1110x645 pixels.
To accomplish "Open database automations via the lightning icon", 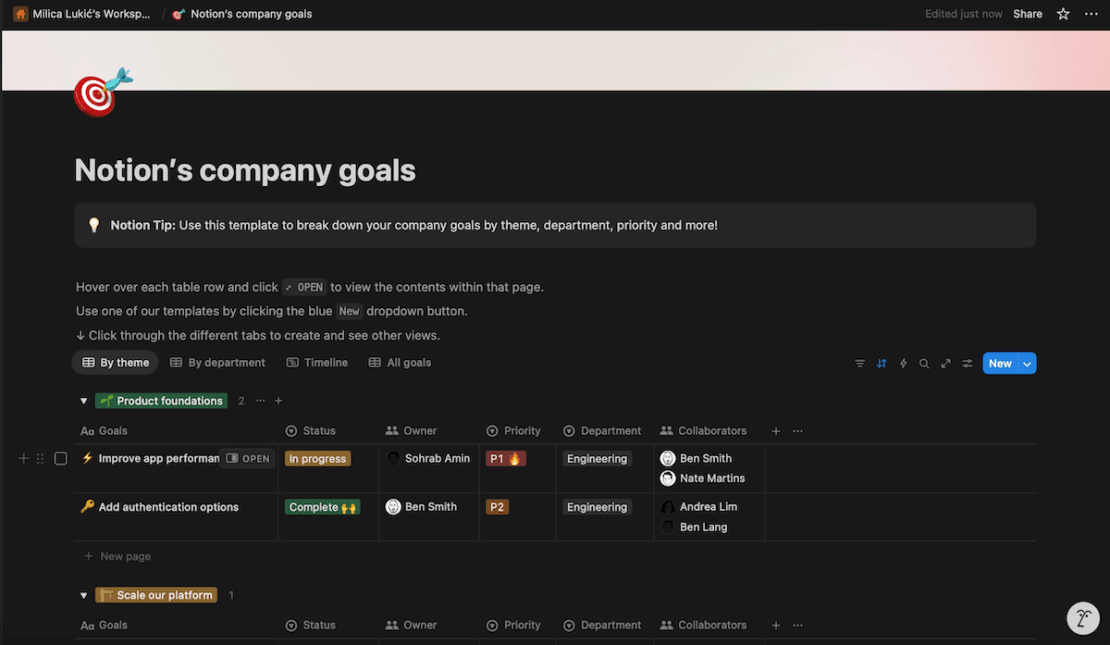I will (903, 363).
